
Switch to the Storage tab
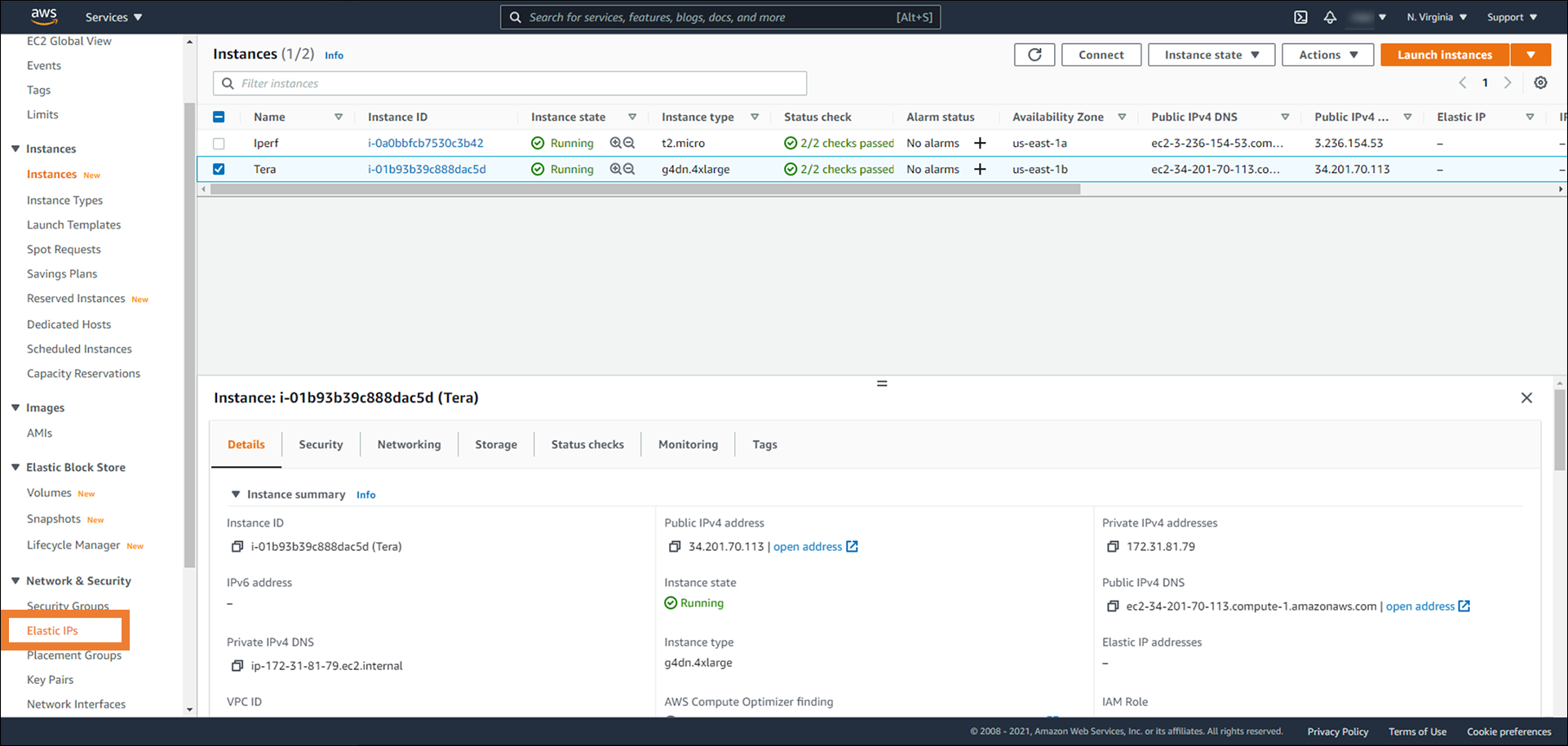496,444
